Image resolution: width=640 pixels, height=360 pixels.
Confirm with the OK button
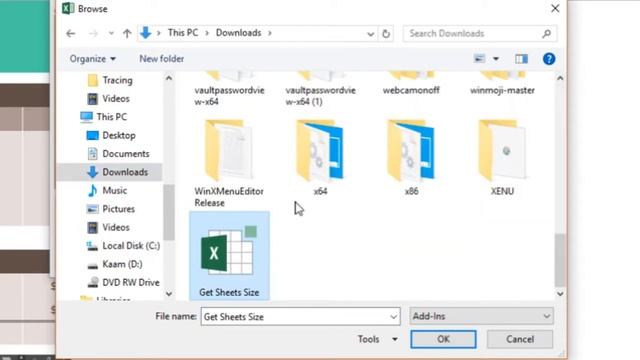443,339
